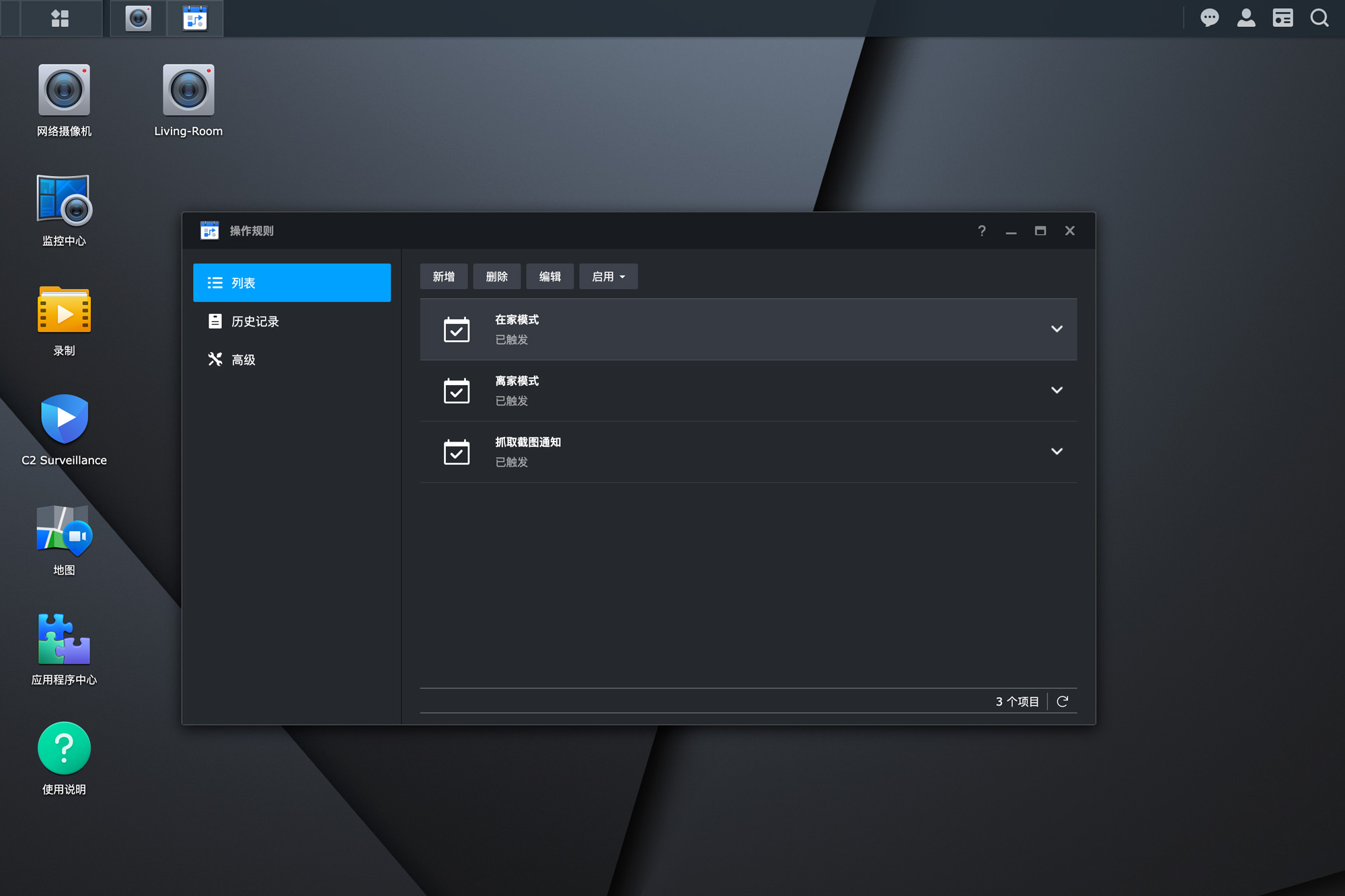Open 地图 desktop icon
Image resolution: width=1345 pixels, height=896 pixels.
64,540
